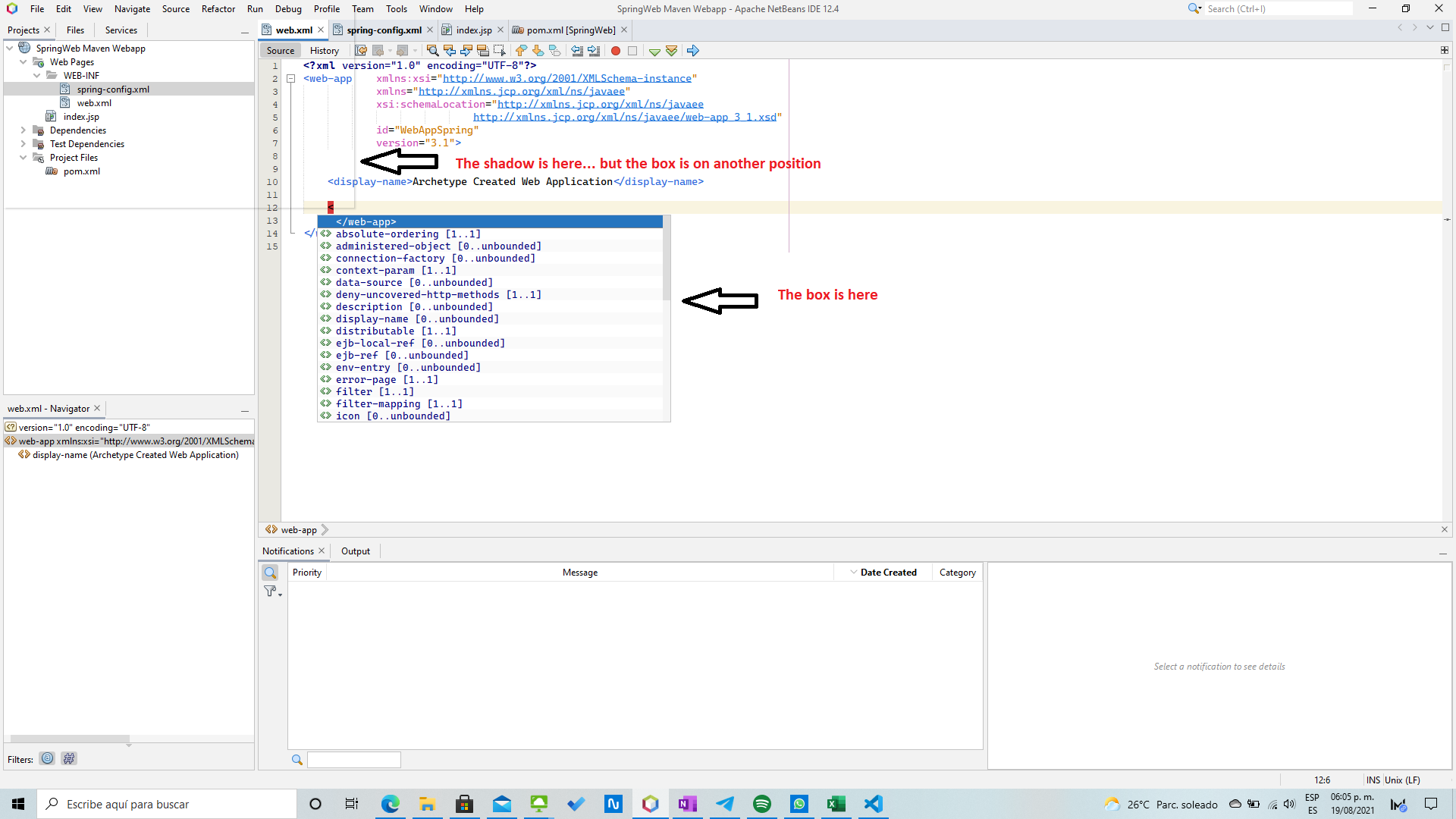
Task: Toggle highlight search in the editor toolbar
Action: 483,50
